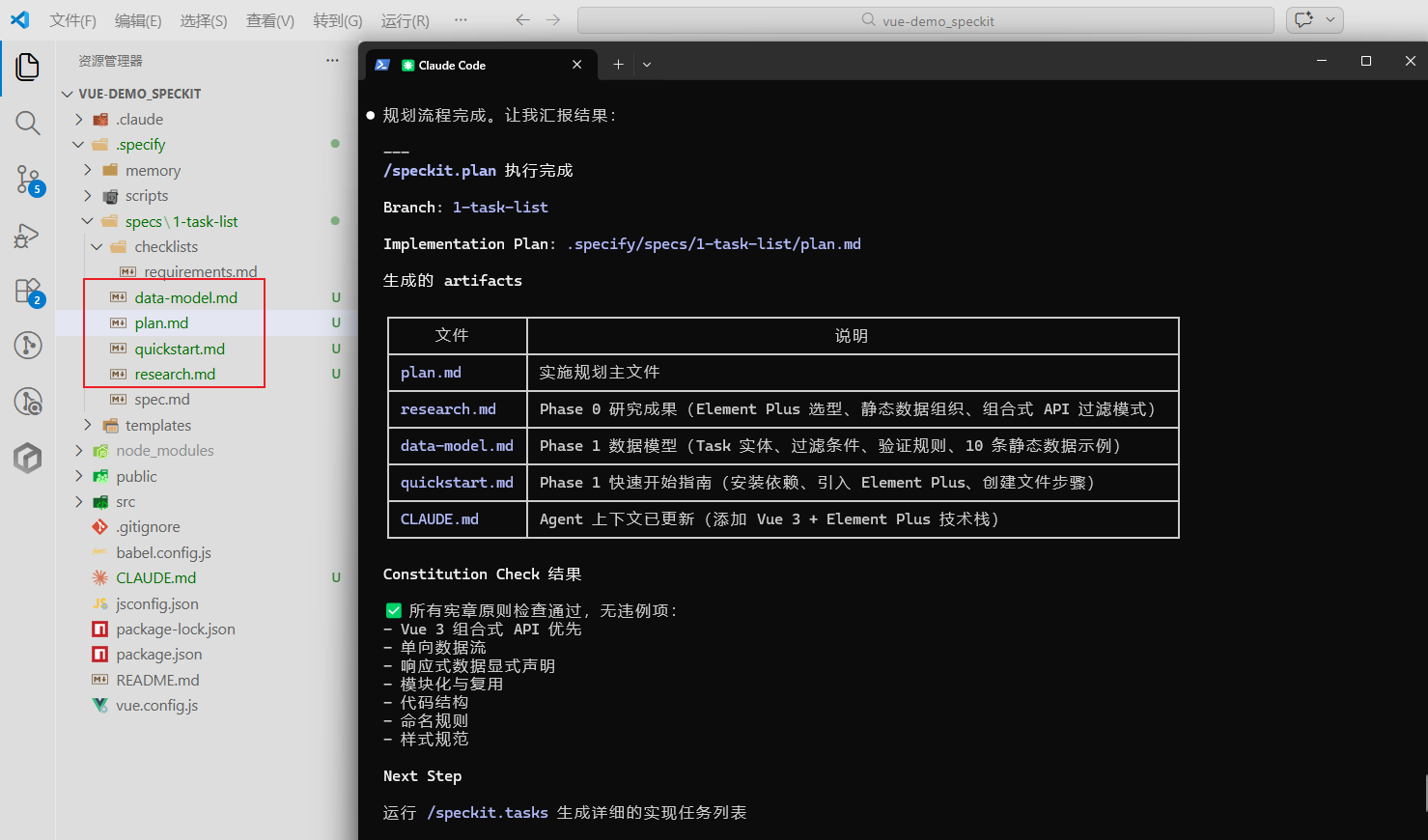This screenshot has width=1428, height=840.
Task: Open the Search view in the activity bar
Action: click(x=28, y=123)
